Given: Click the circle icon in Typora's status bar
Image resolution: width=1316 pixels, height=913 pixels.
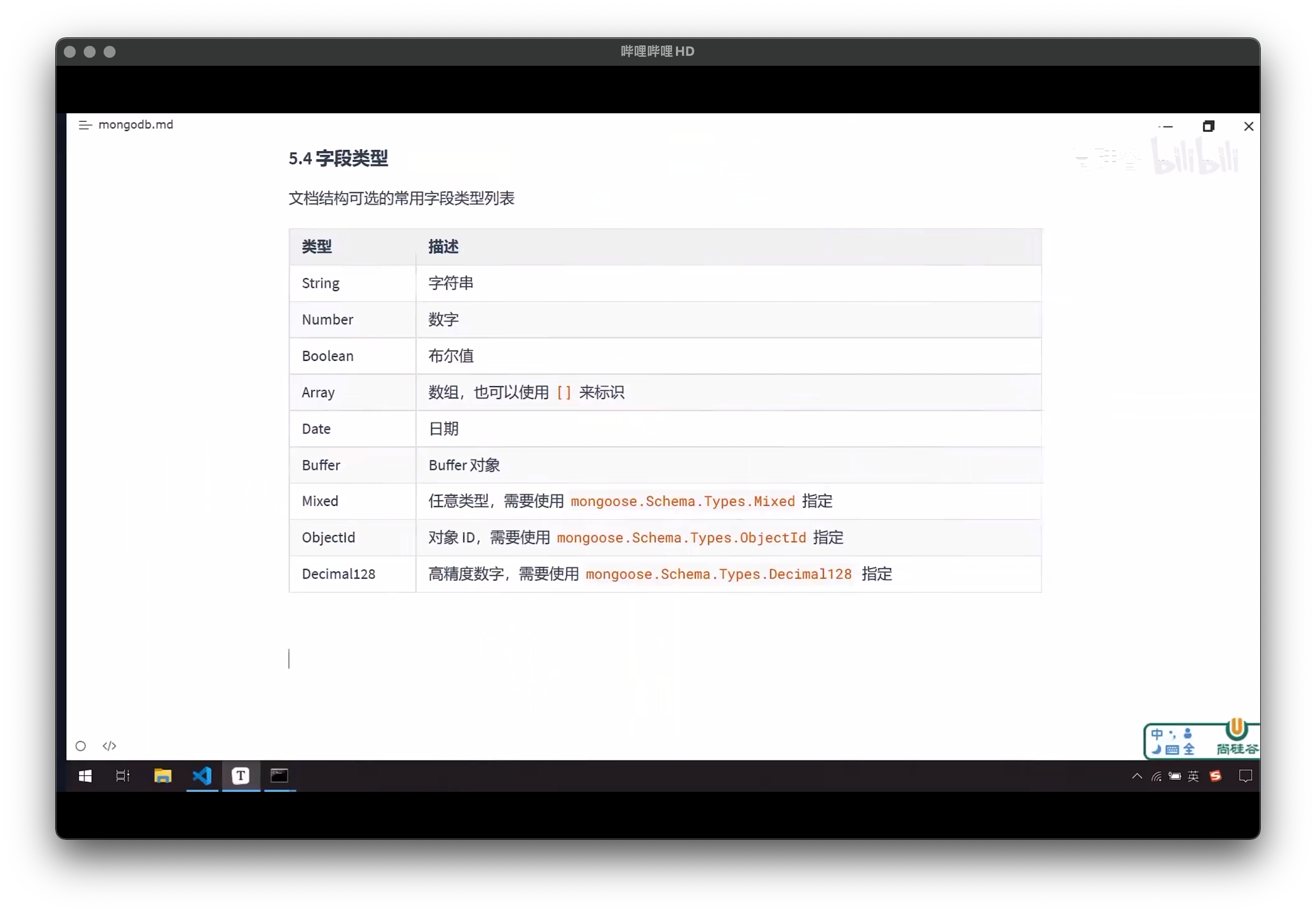Looking at the screenshot, I should pyautogui.click(x=80, y=746).
